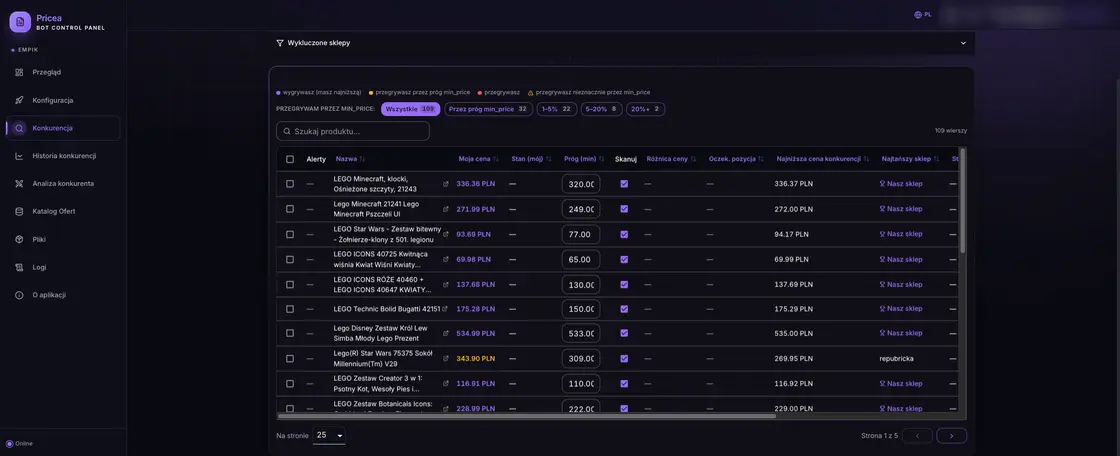Toggle the select-all checkbox in table header

coord(290,159)
